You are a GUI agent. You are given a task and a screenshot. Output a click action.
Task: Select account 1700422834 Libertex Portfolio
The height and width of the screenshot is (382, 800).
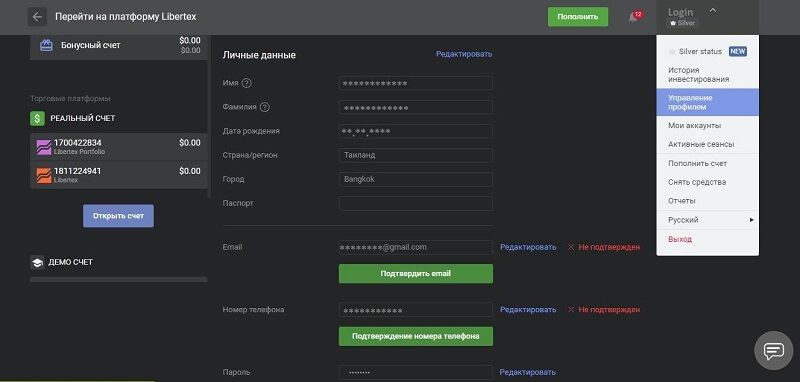[x=118, y=147]
